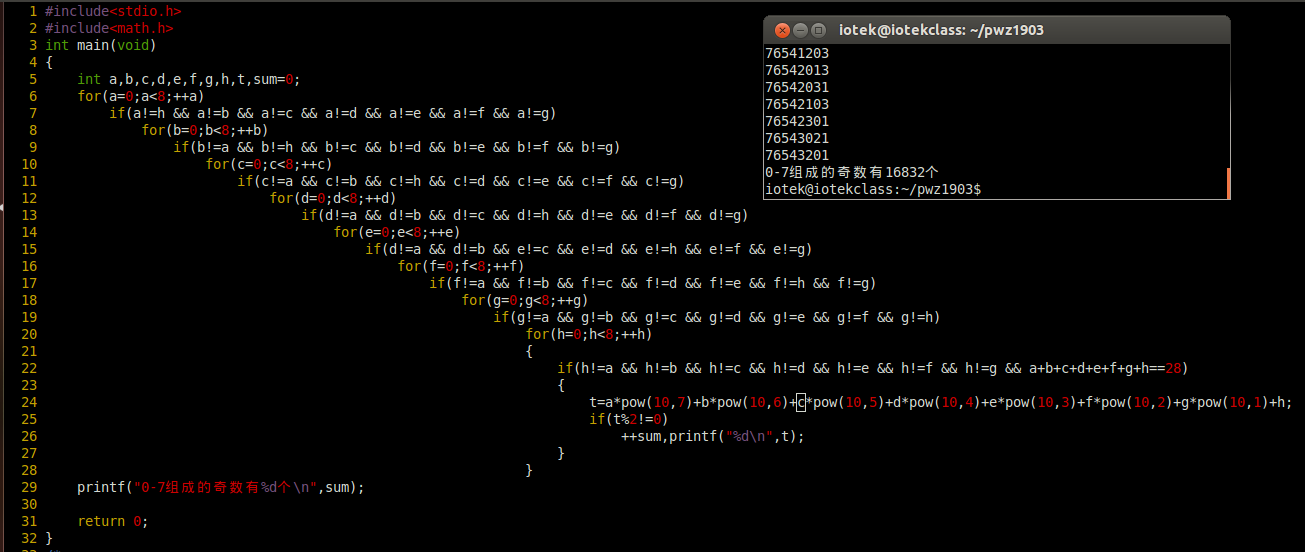
Task: Select terminal output line 76541203
Action: (797, 53)
